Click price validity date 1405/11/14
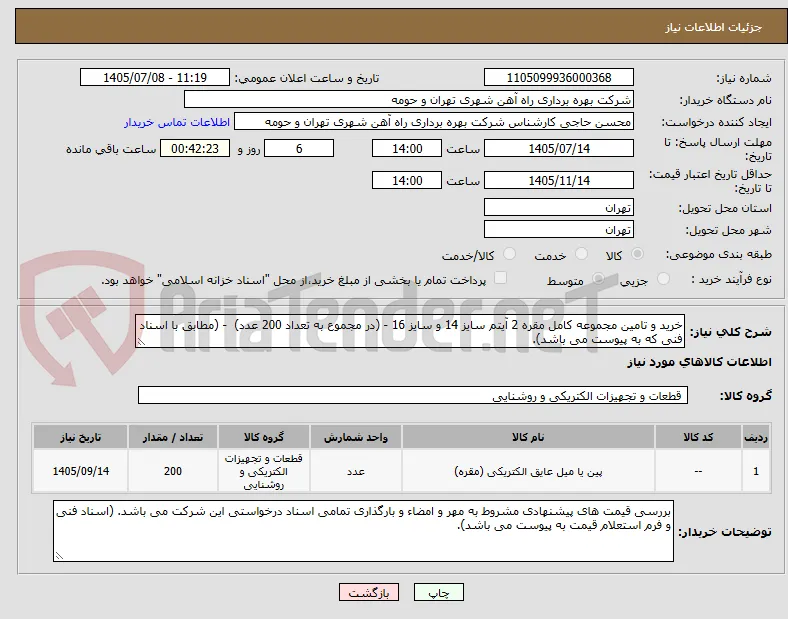This screenshot has width=788, height=619. [559, 180]
